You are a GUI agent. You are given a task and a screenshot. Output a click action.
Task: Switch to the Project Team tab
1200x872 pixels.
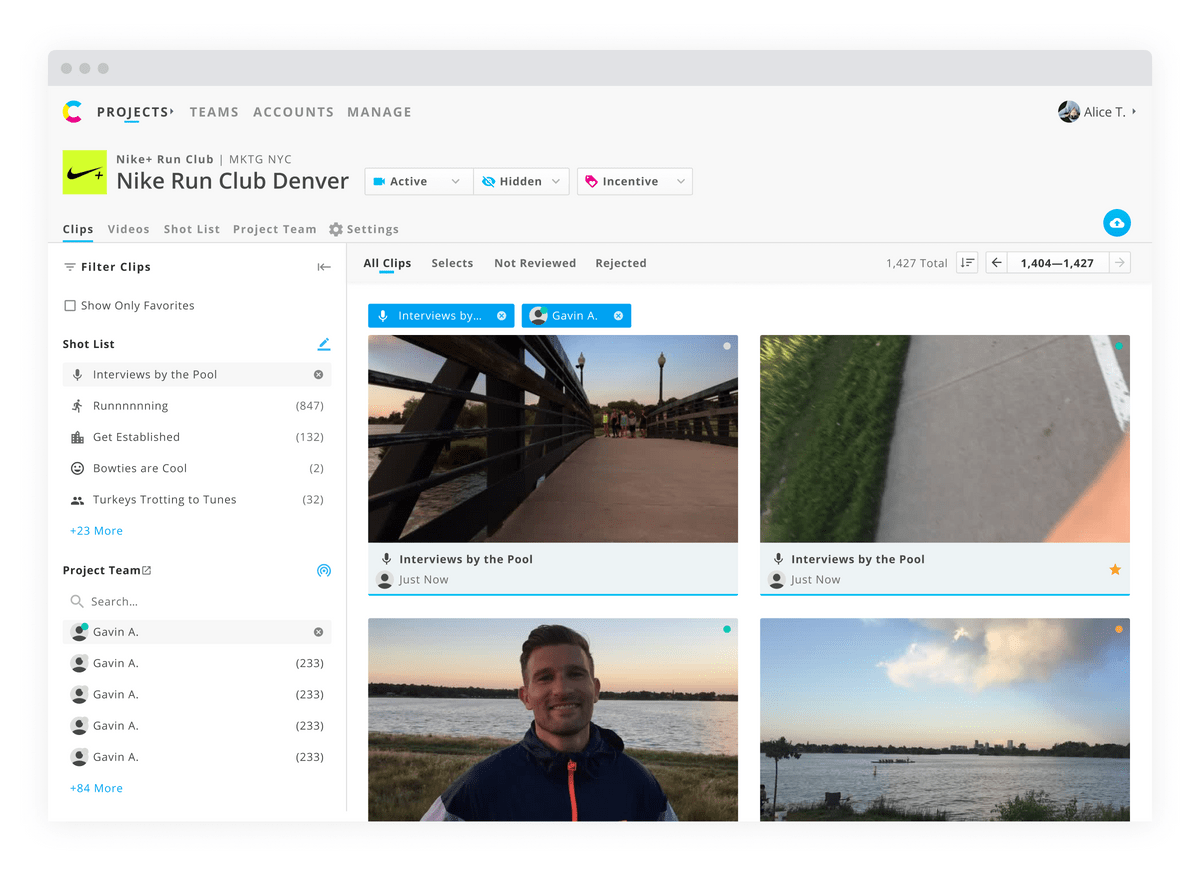coord(275,229)
